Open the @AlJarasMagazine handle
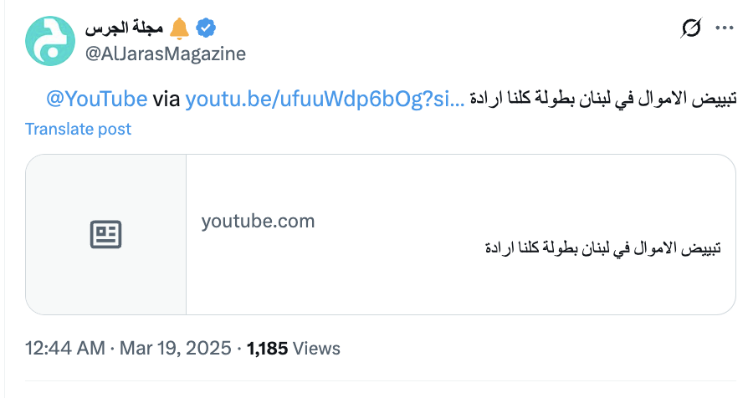753x398 pixels. click(x=165, y=54)
